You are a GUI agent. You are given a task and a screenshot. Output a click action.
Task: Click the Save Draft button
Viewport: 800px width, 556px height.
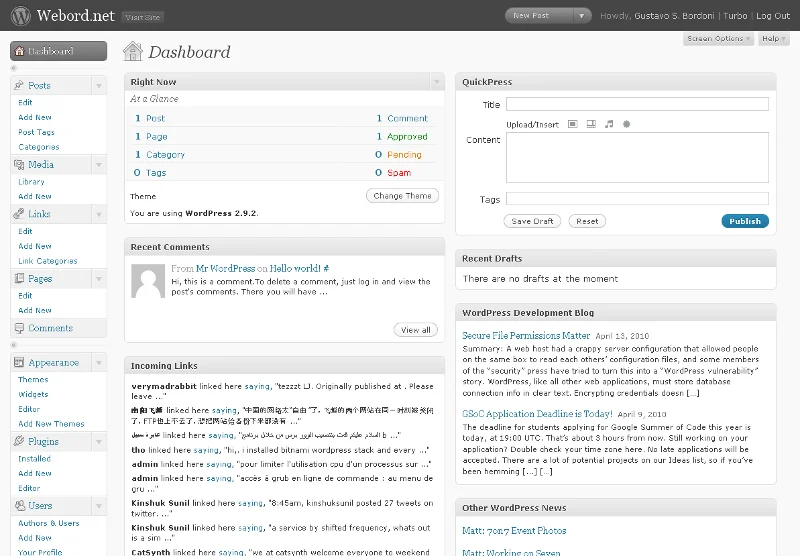point(532,221)
